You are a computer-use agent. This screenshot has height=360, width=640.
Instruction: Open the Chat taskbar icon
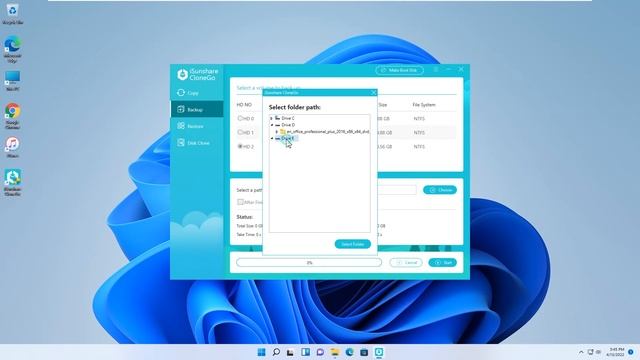(320, 352)
